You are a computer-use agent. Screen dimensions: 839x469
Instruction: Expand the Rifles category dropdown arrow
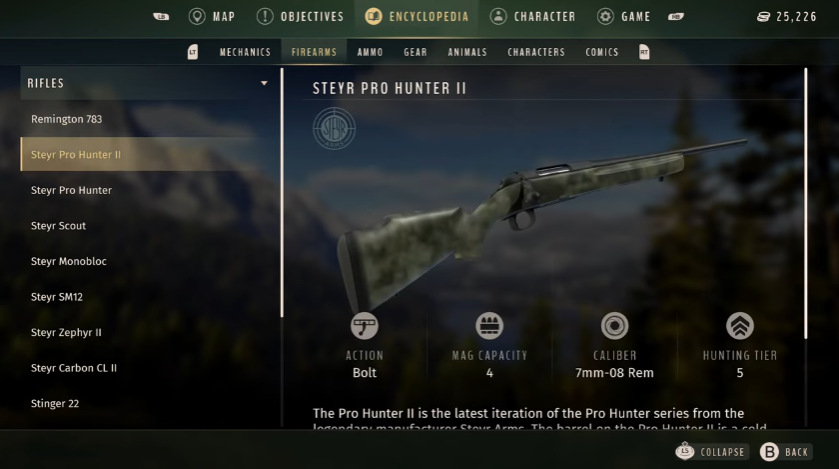[x=264, y=83]
